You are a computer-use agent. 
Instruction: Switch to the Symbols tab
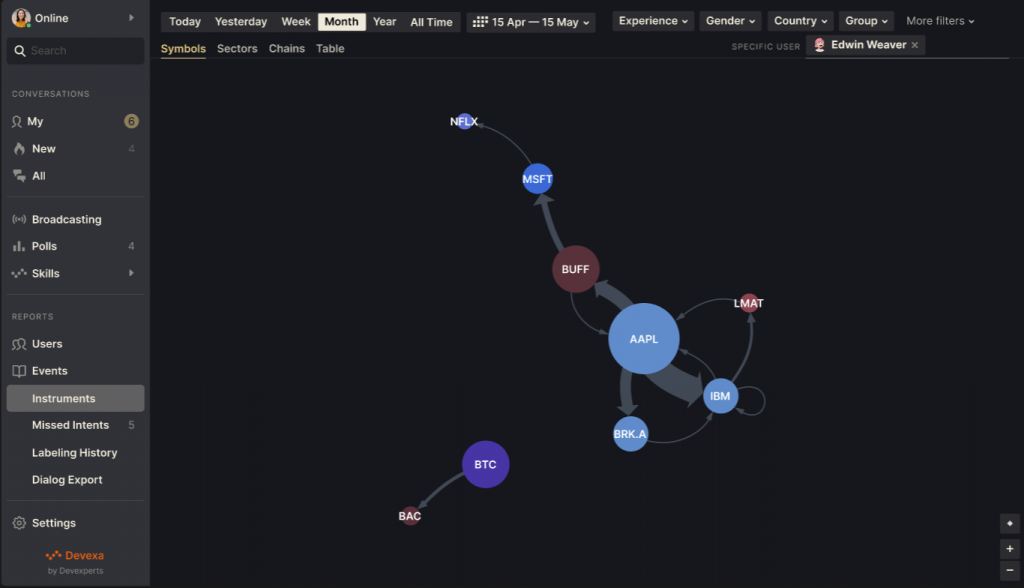[183, 48]
